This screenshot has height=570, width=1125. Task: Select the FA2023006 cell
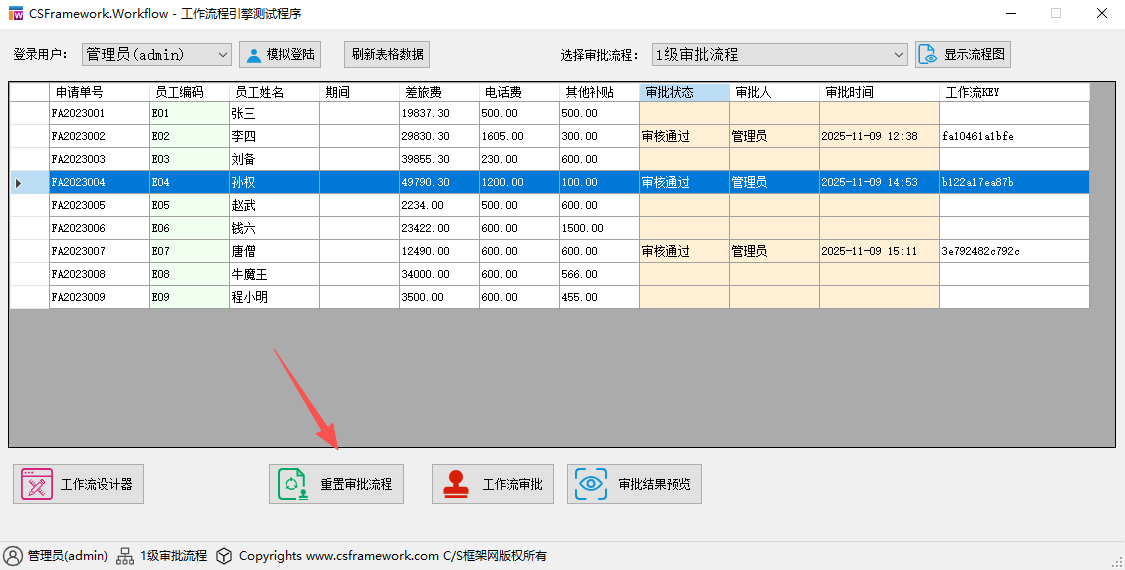click(x=99, y=228)
